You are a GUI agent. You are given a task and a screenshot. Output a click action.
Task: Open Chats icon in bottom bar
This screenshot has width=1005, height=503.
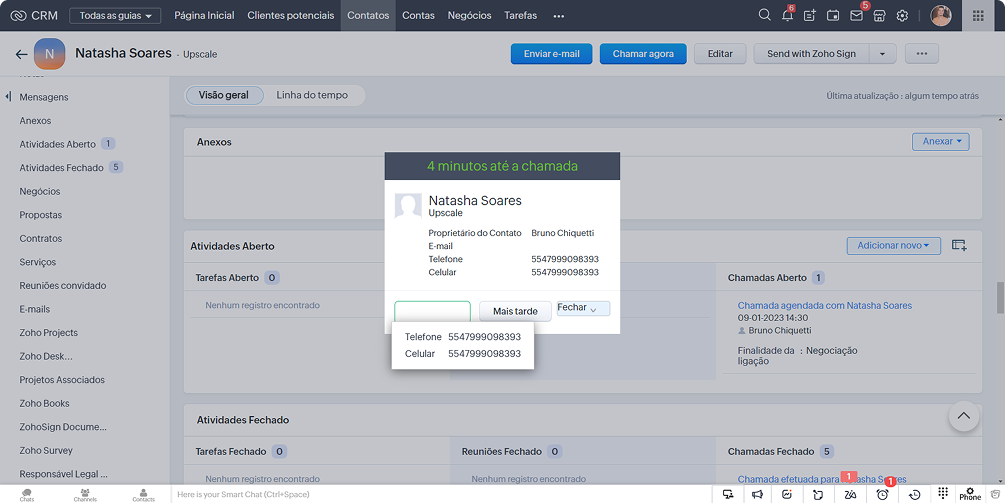pos(27,494)
